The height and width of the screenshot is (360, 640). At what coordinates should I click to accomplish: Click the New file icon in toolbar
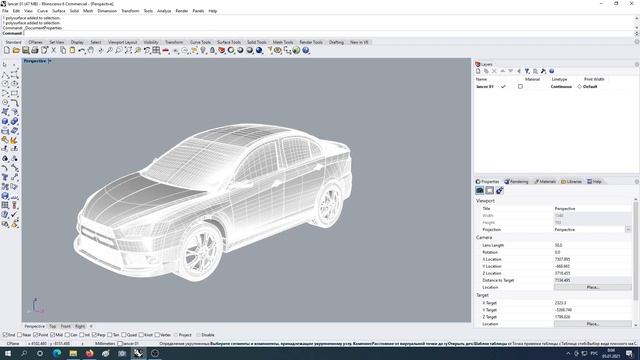[x=7, y=50]
